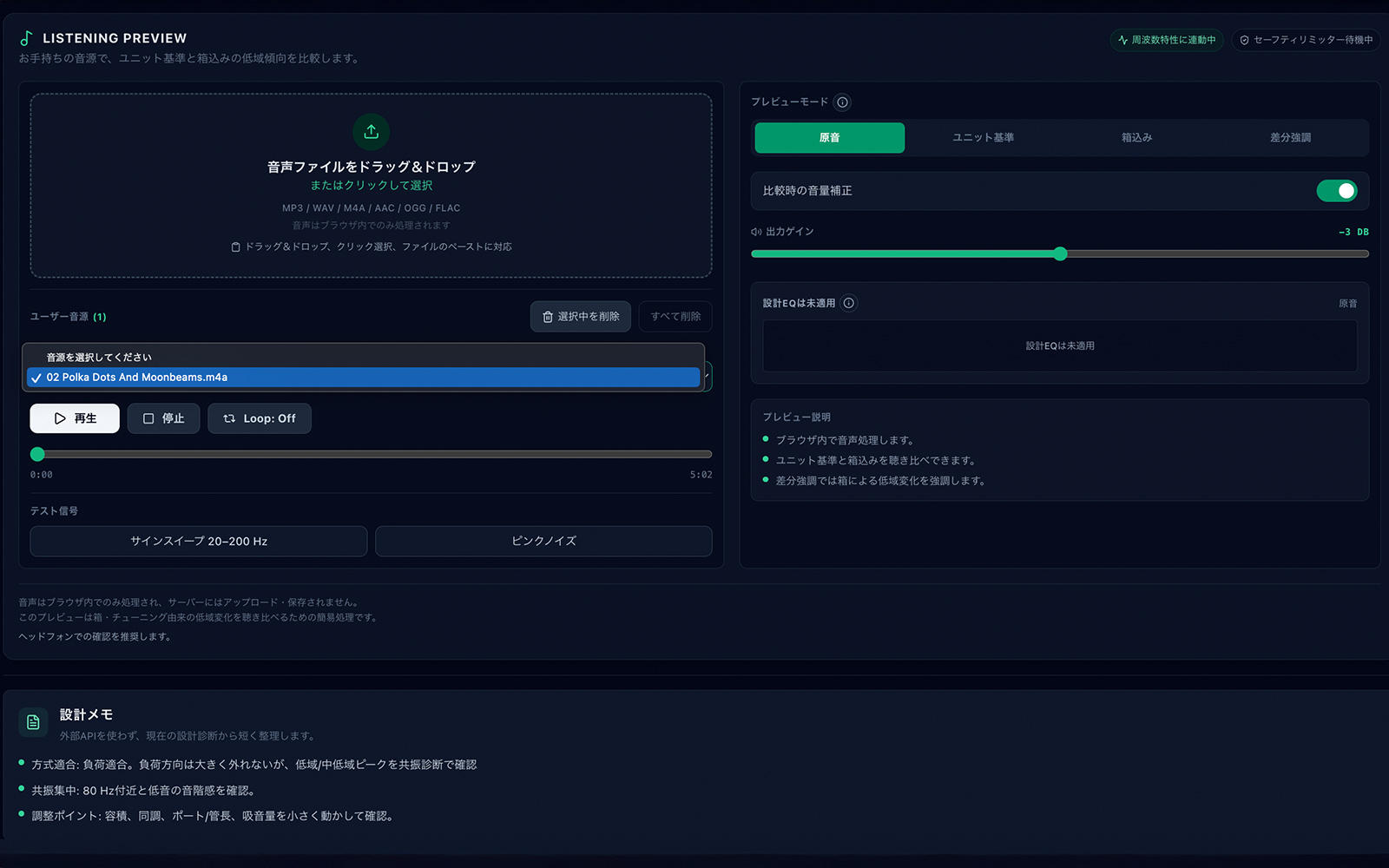Click the 0:00 elapsed time label
Image resolution: width=1389 pixels, height=868 pixels.
click(x=42, y=475)
